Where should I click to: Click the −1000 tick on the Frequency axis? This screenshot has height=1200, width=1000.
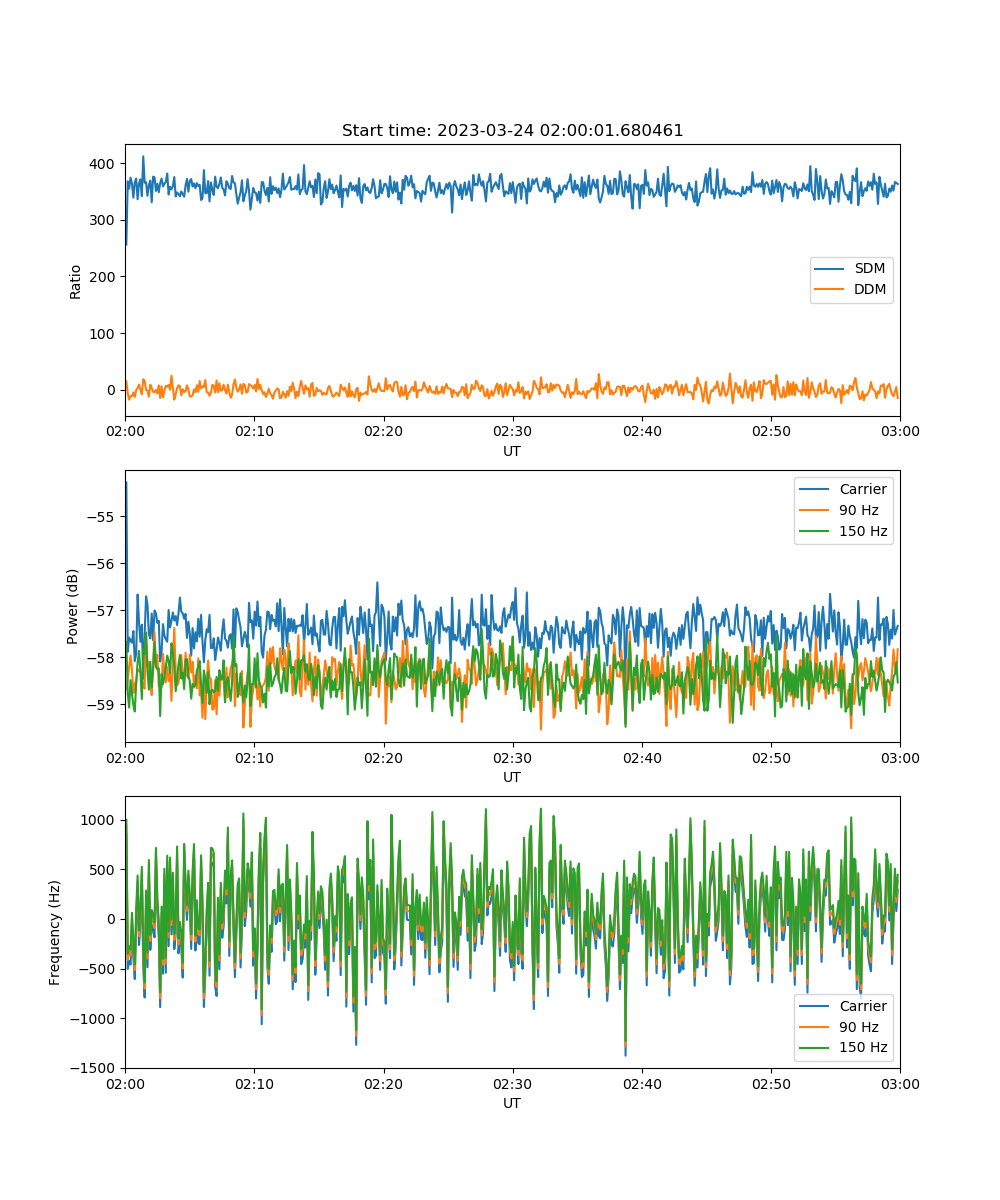click(95, 1019)
